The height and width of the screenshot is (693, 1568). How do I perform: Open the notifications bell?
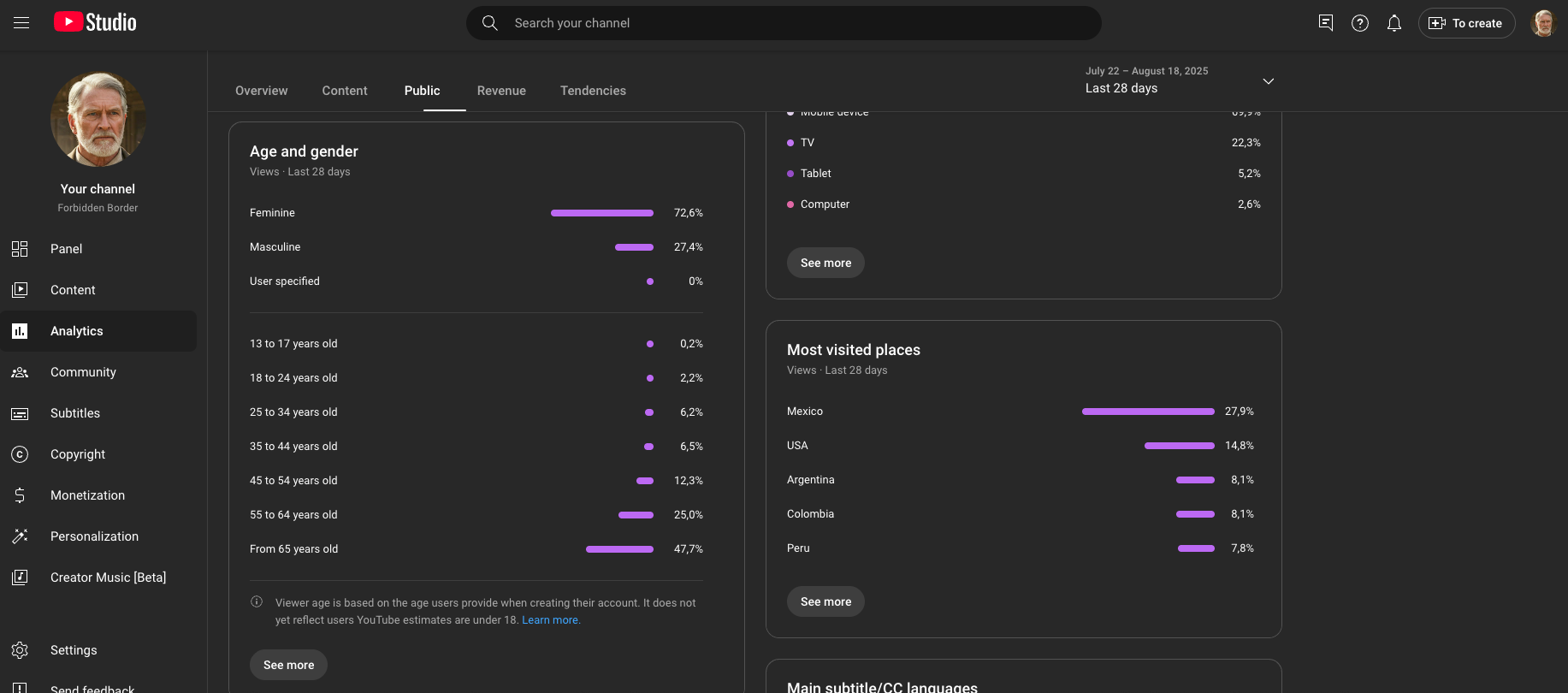[x=1393, y=23]
